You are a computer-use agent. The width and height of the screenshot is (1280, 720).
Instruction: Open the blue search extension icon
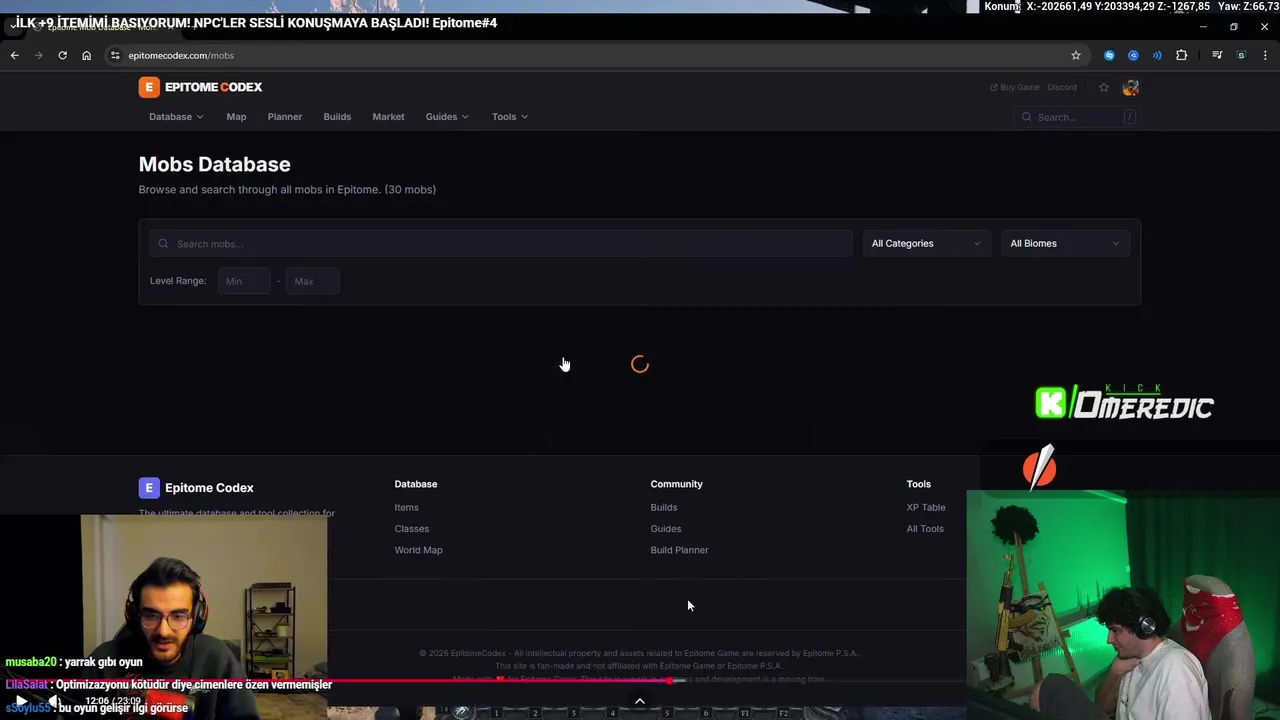(1133, 55)
